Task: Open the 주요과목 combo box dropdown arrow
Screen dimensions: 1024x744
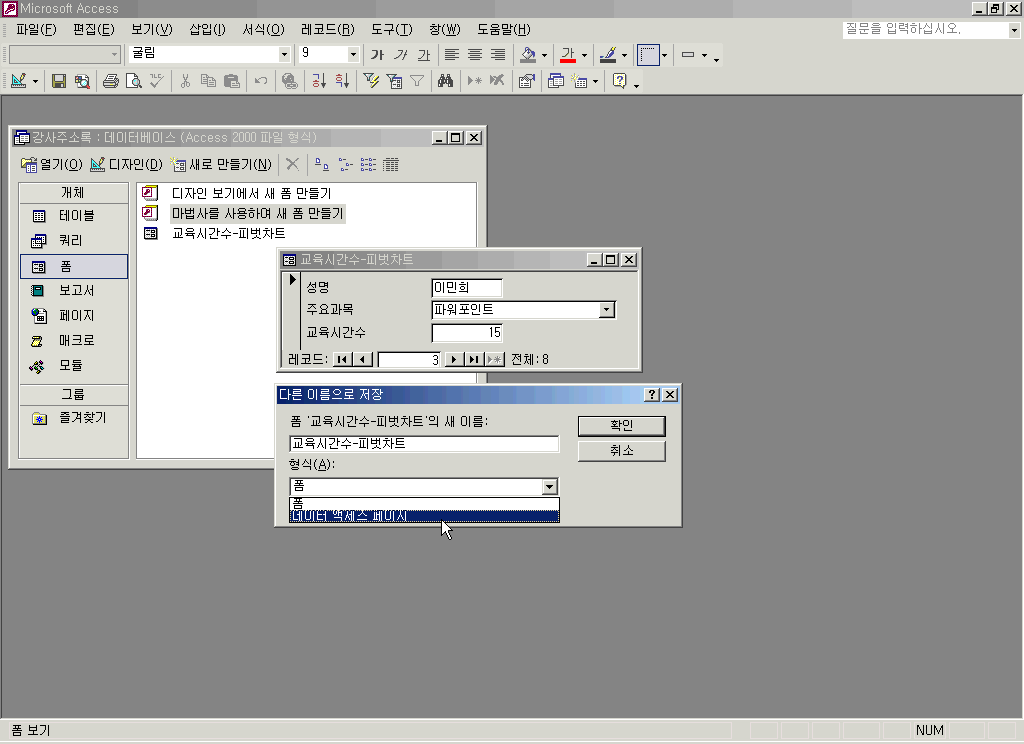Action: tap(606, 311)
